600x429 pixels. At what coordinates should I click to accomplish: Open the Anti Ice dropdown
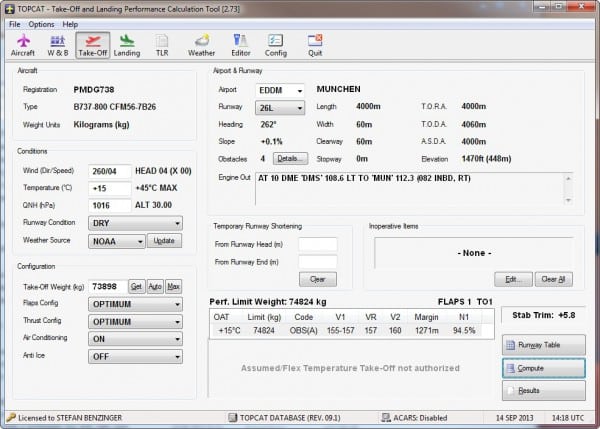coord(135,357)
